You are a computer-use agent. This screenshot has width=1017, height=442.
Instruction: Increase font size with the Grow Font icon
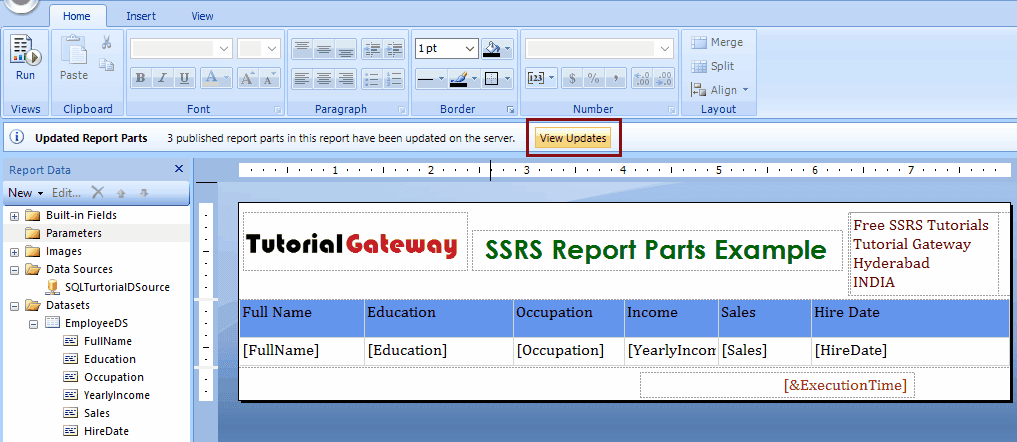tap(246, 79)
